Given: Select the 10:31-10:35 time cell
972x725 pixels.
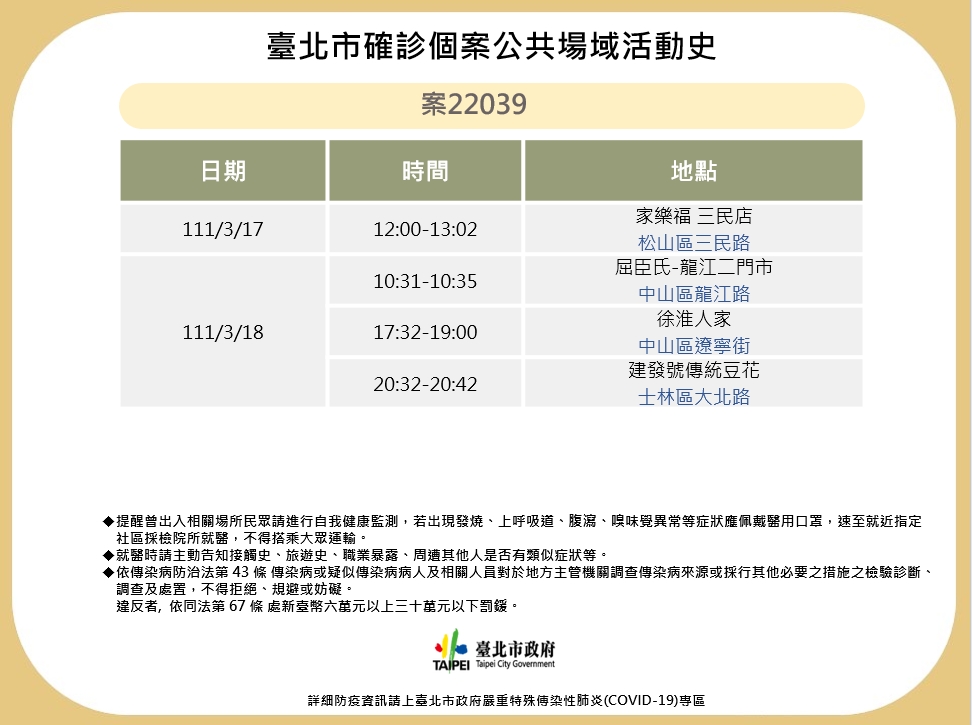Looking at the screenshot, I should 425,281.
